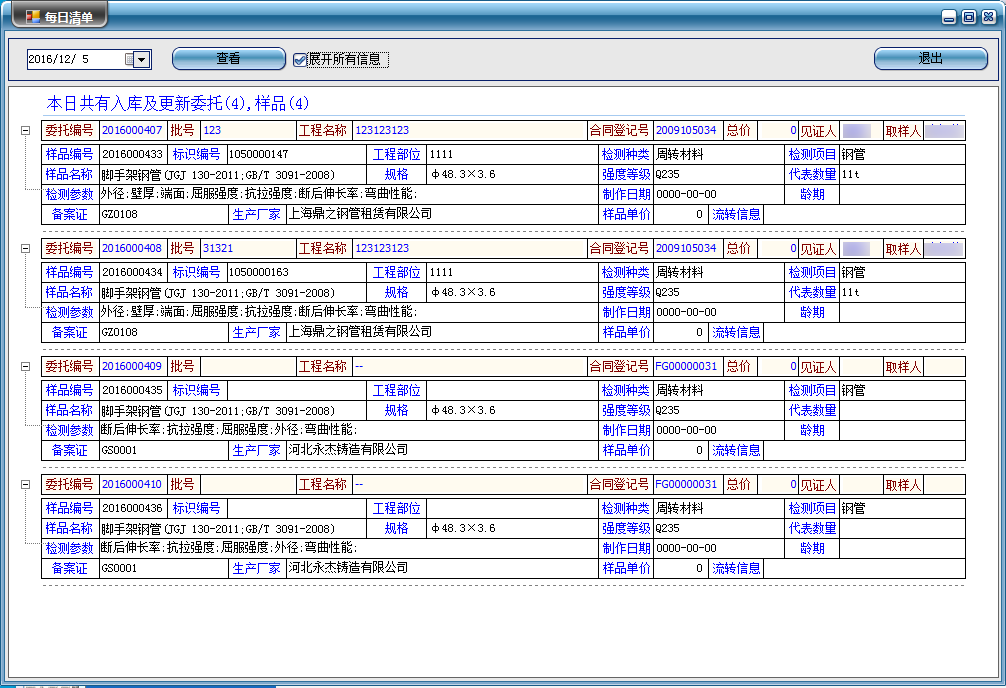This screenshot has height=688, width=1006.
Task: Minimize the 每日清单 window
Action: pyautogui.click(x=950, y=17)
